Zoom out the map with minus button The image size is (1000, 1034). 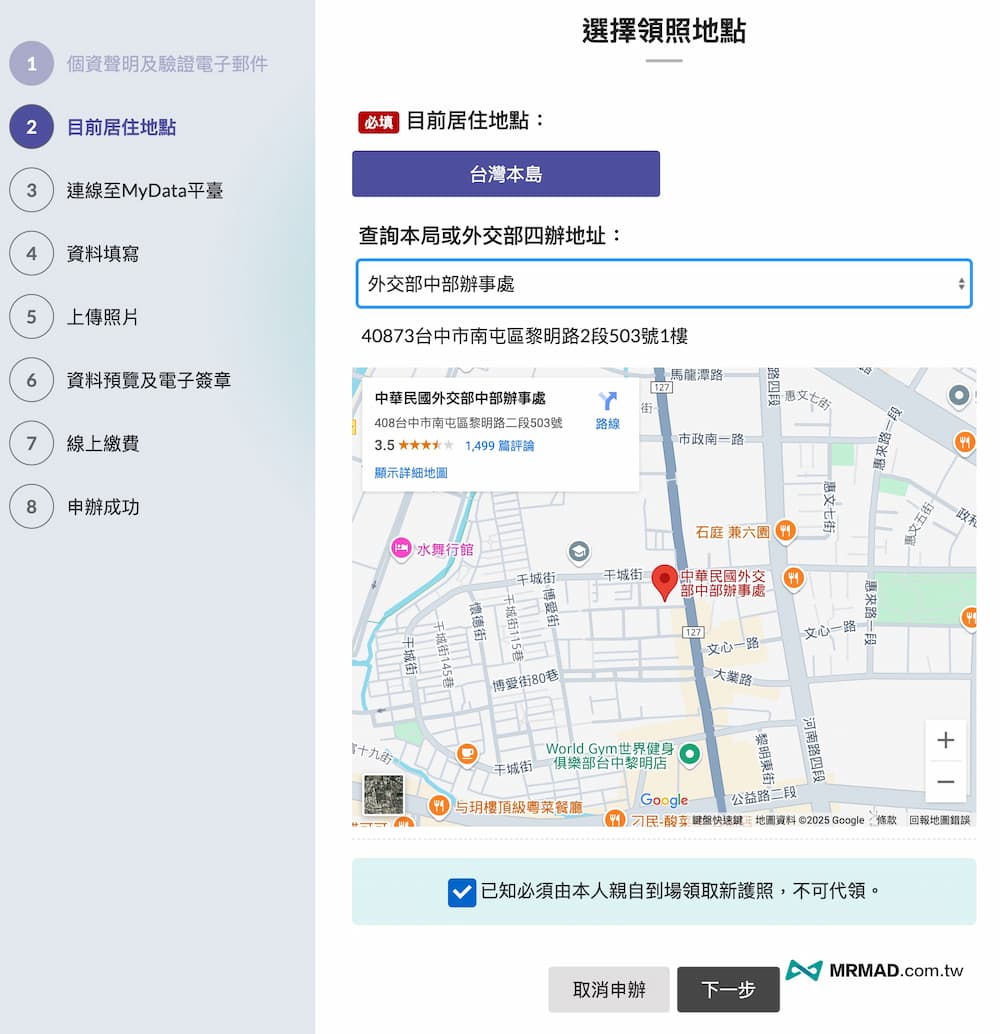pos(945,782)
